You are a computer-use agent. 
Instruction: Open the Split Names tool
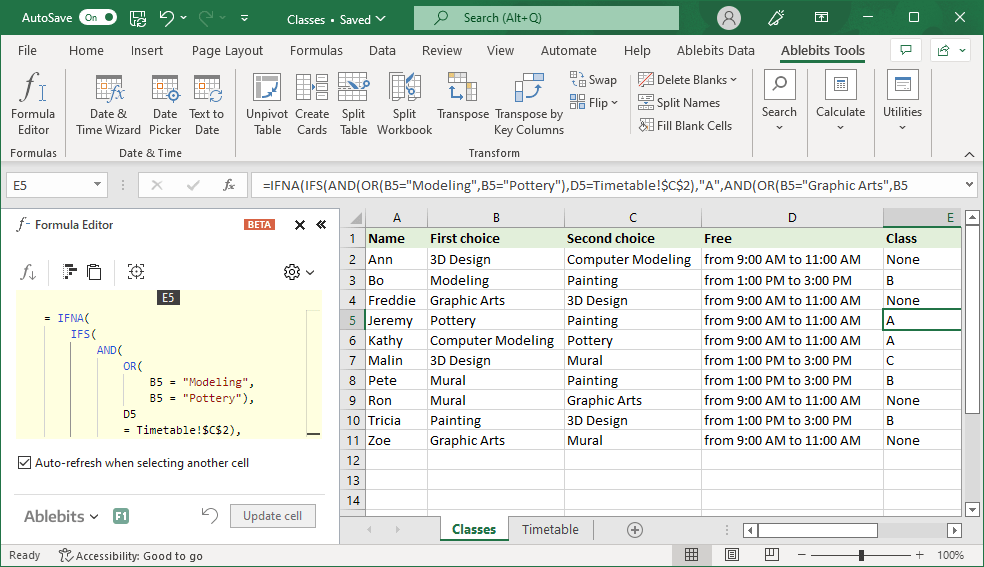679,102
